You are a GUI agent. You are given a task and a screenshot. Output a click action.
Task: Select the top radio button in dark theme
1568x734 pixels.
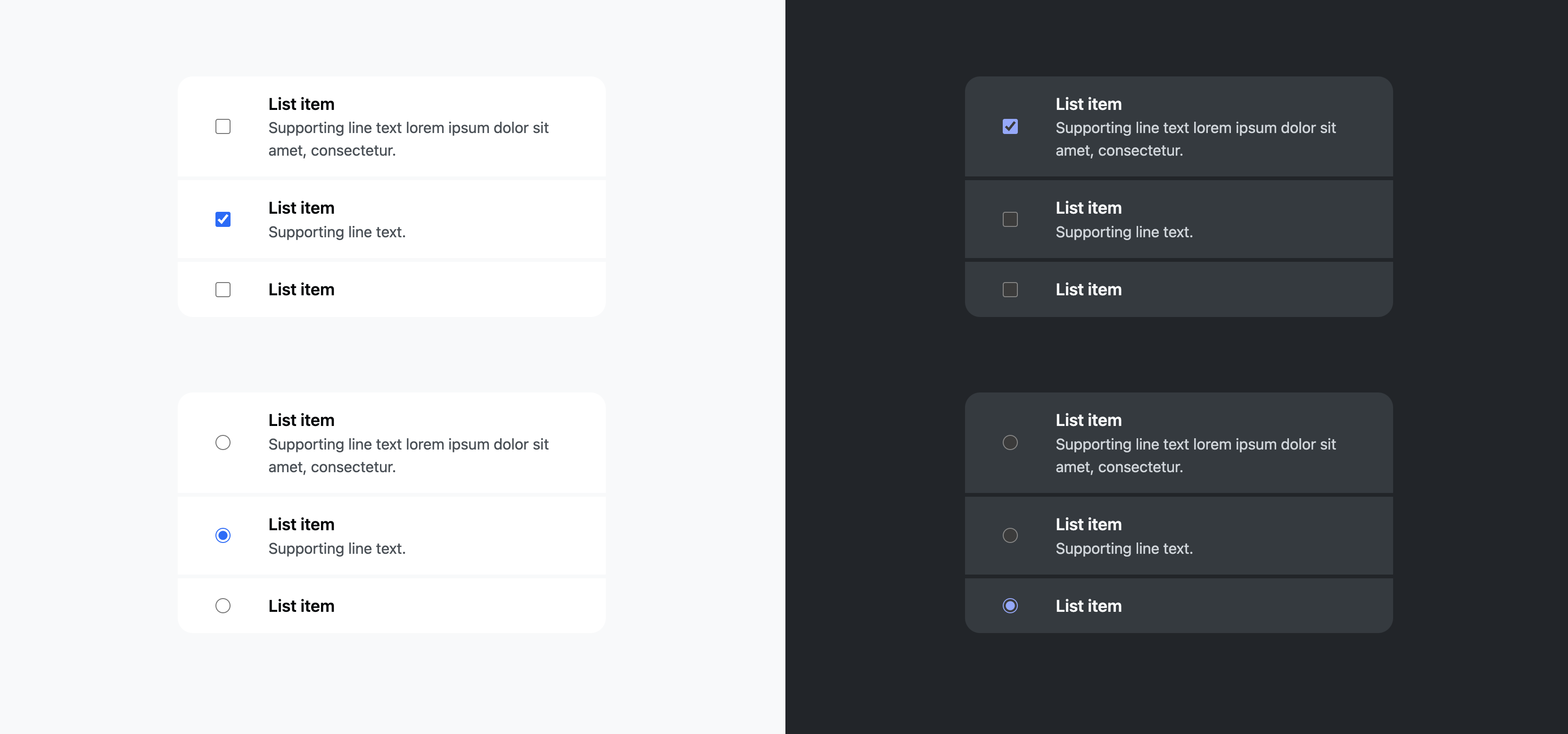pos(1010,443)
